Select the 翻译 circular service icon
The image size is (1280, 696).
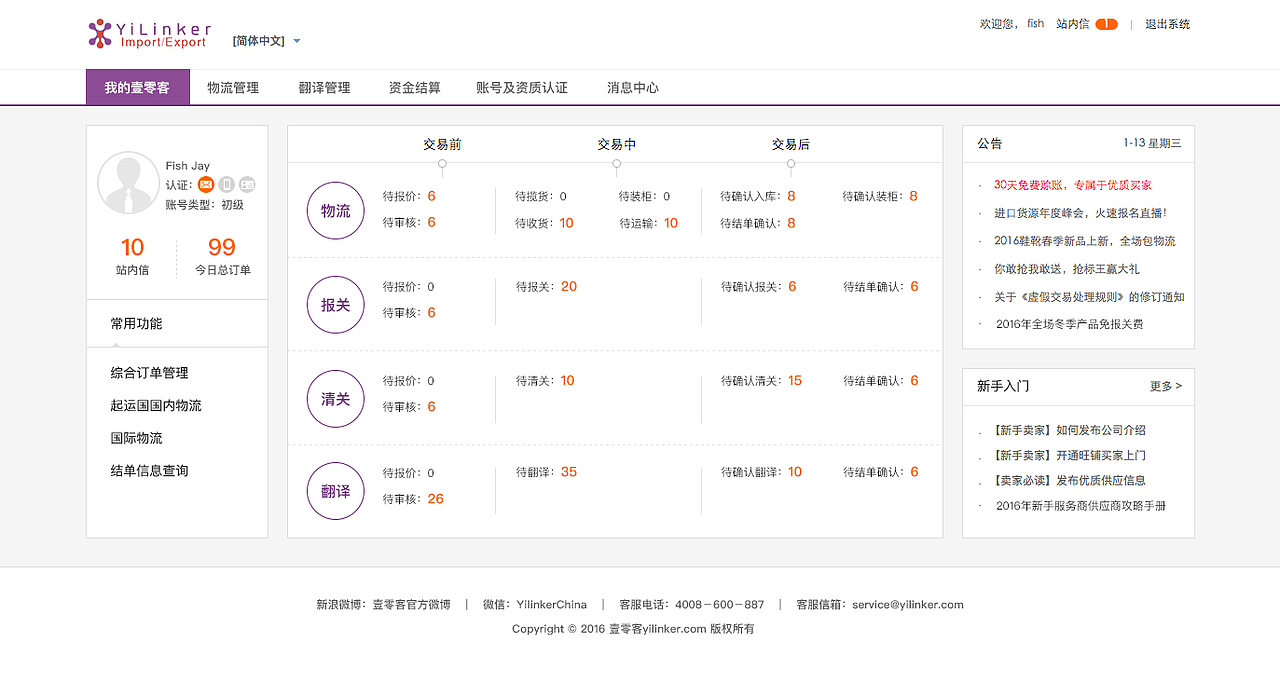point(335,490)
